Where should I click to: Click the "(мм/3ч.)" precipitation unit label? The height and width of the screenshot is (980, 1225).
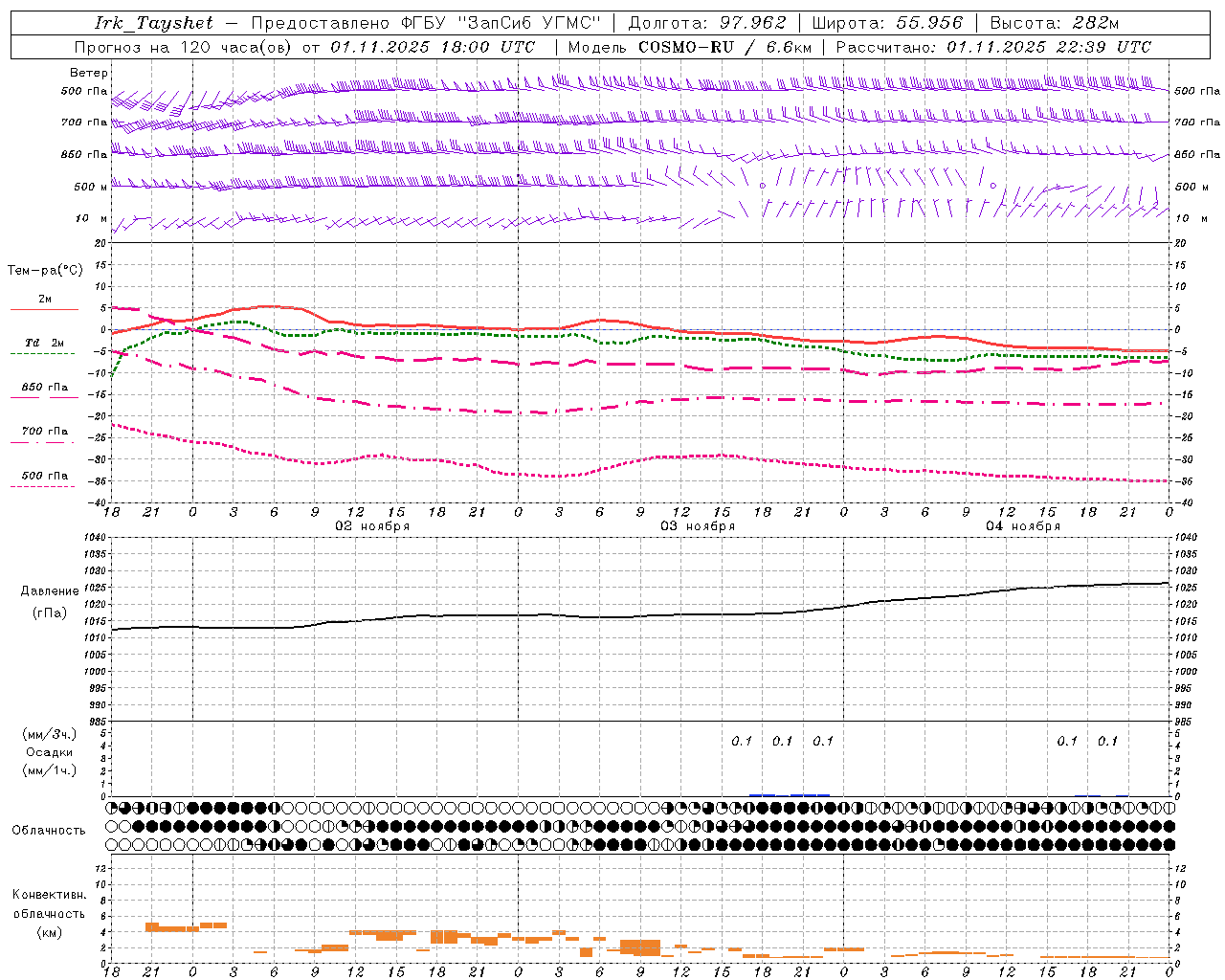pos(49,734)
